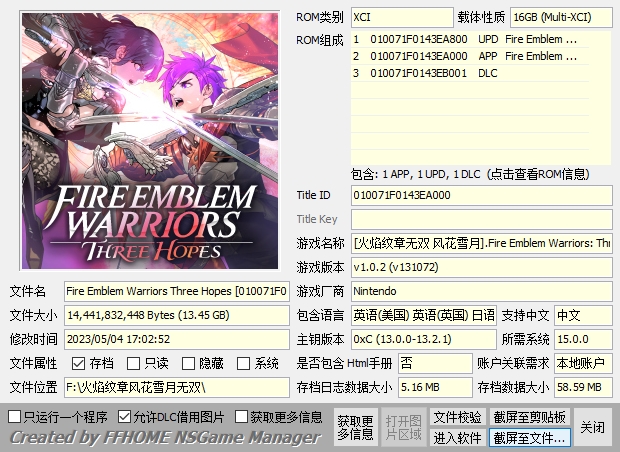This screenshot has width=620, height=452.
Task: Click 进入软件 button
Action: click(x=457, y=438)
